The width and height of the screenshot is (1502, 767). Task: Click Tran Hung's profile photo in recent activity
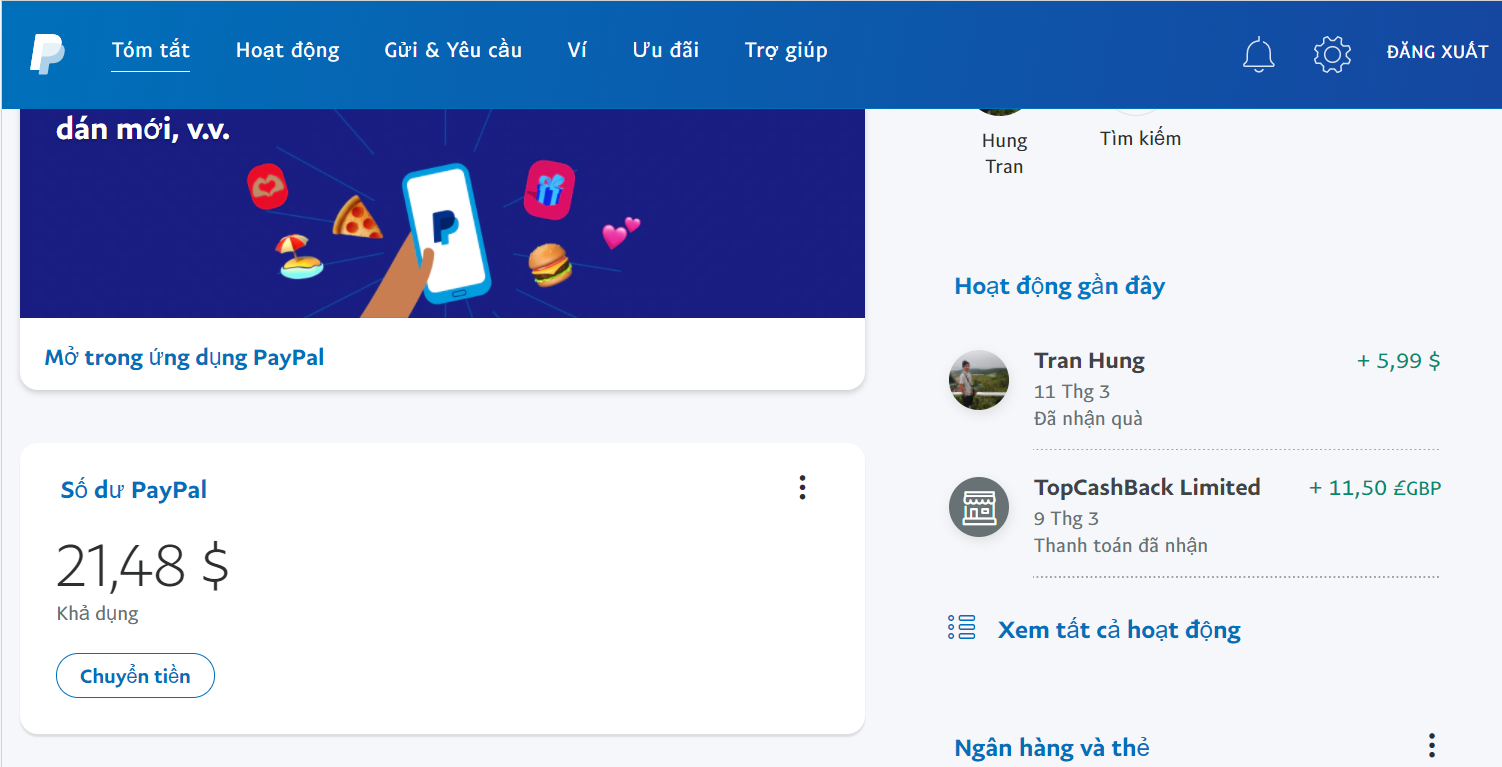[x=979, y=380]
